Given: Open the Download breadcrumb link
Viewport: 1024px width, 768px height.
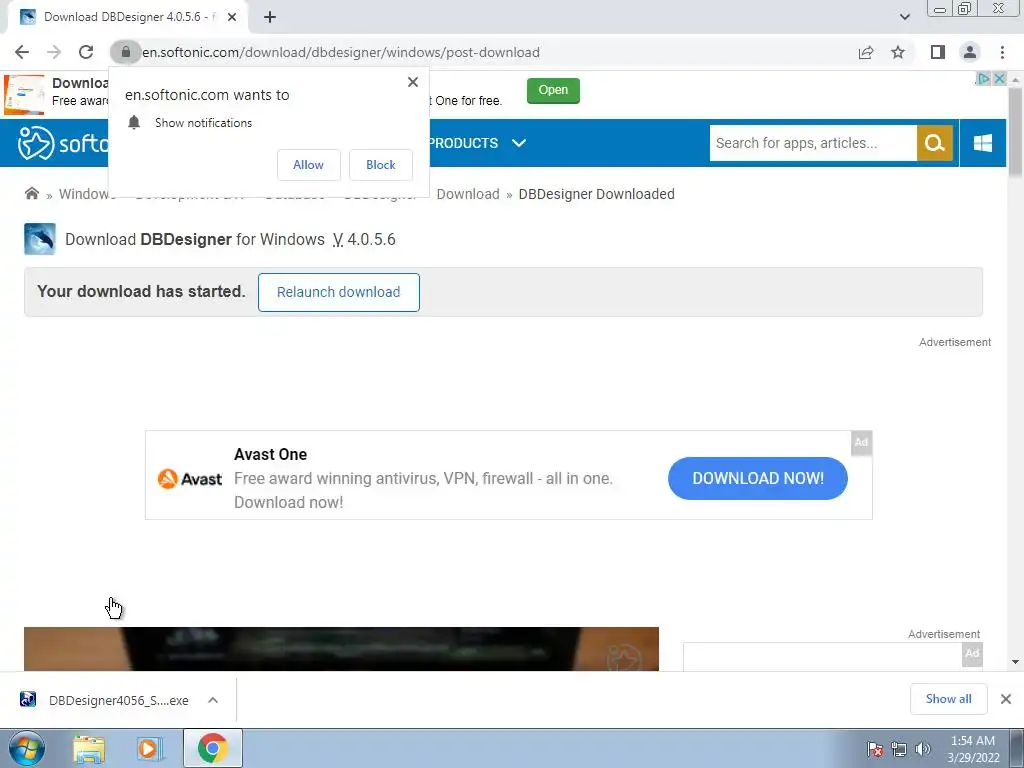Looking at the screenshot, I should pyautogui.click(x=468, y=194).
